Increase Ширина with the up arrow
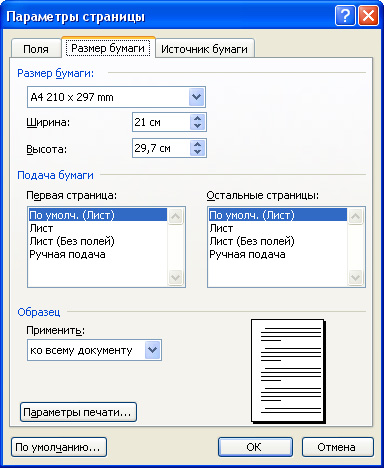Image resolution: width=384 pixels, height=468 pixels. pyautogui.click(x=197, y=118)
